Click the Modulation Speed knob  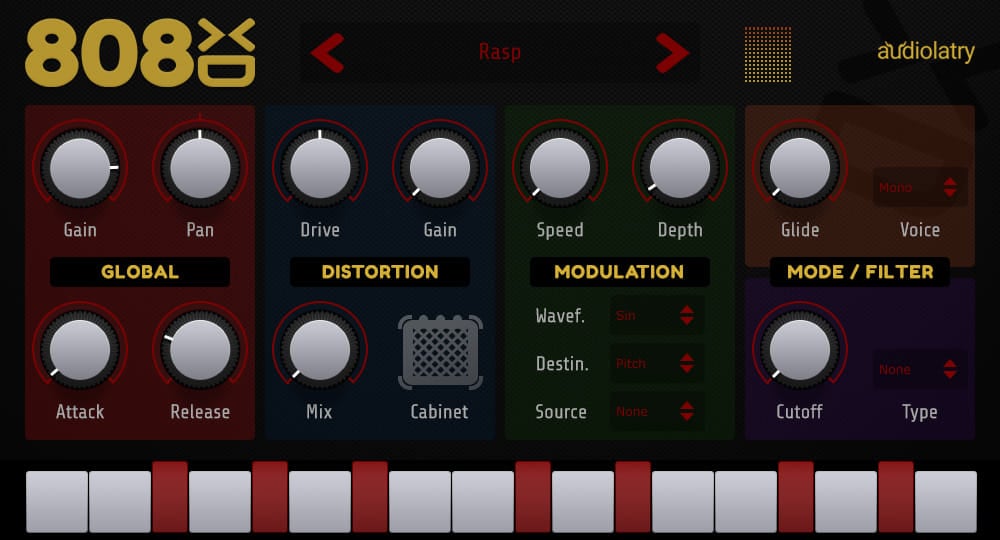pyautogui.click(x=560, y=167)
